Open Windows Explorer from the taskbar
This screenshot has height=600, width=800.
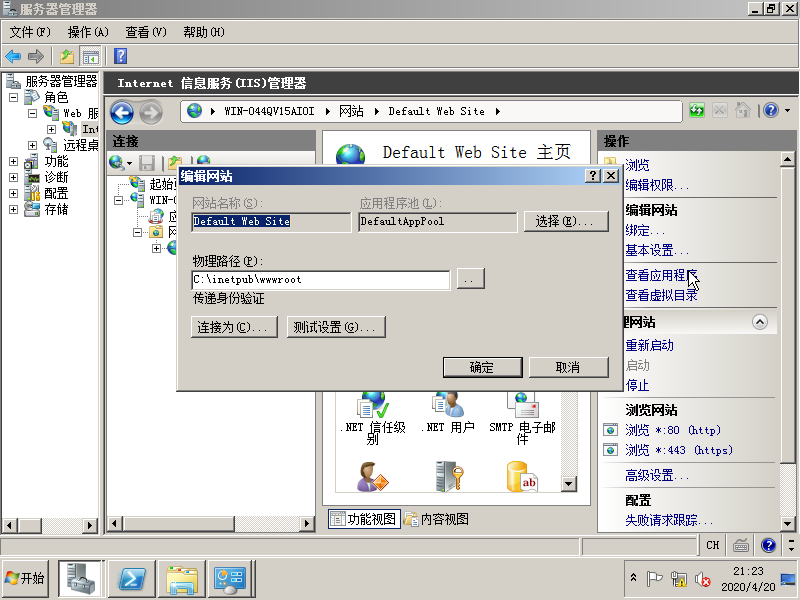click(182, 579)
